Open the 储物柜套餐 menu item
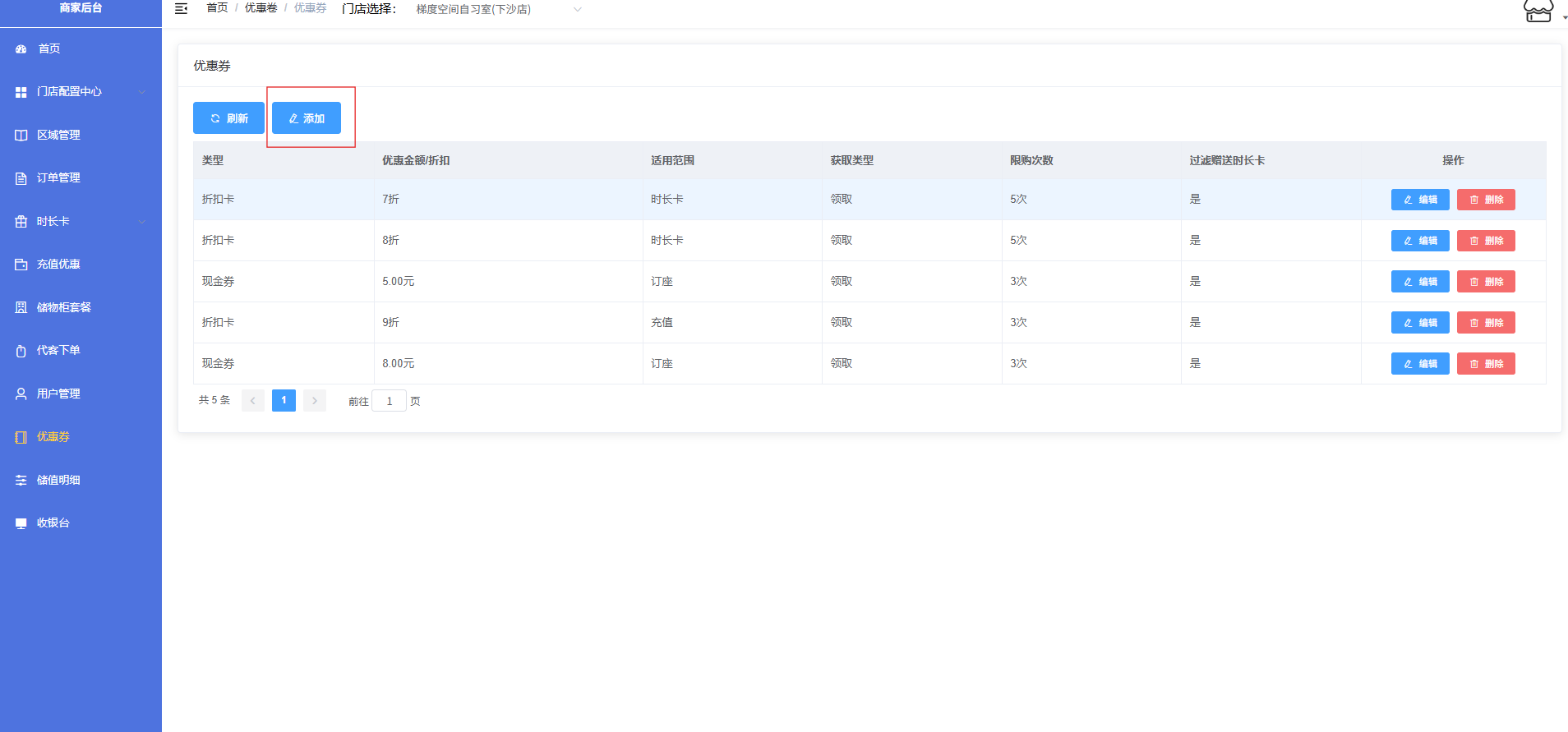 pos(63,307)
